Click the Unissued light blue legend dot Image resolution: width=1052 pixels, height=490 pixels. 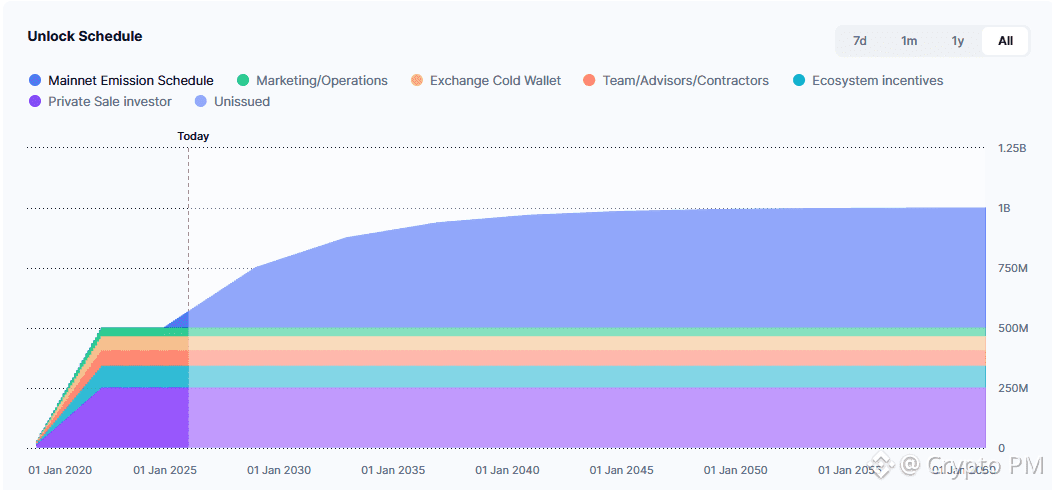click(x=201, y=102)
